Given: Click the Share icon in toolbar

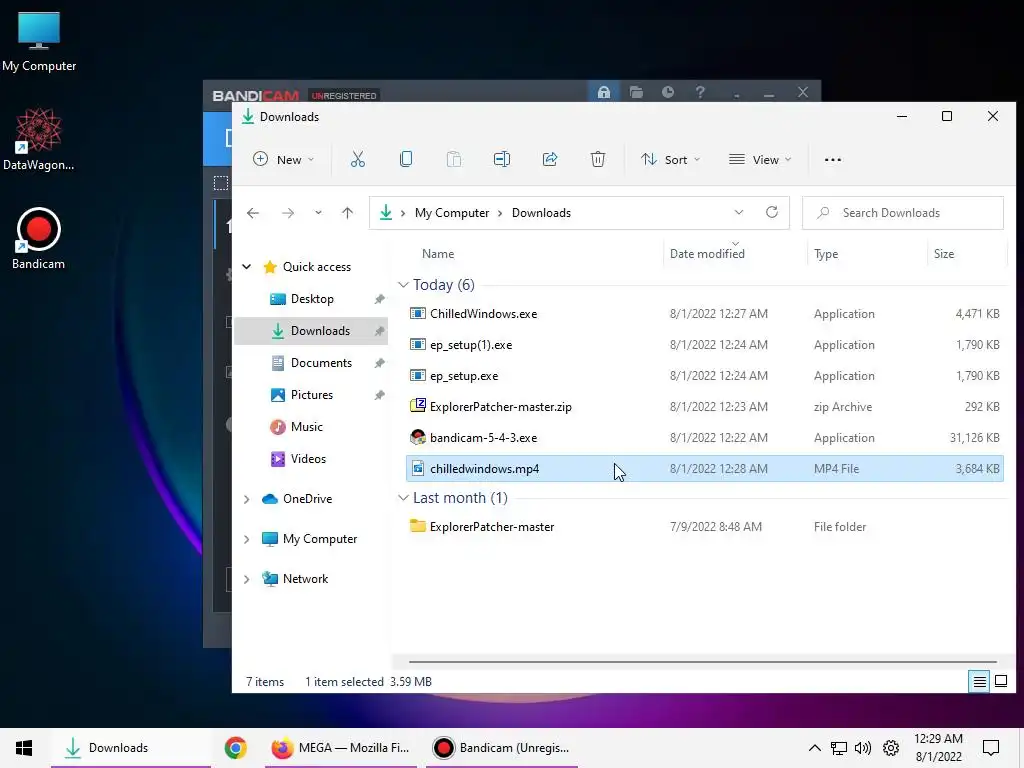Looking at the screenshot, I should (550, 159).
